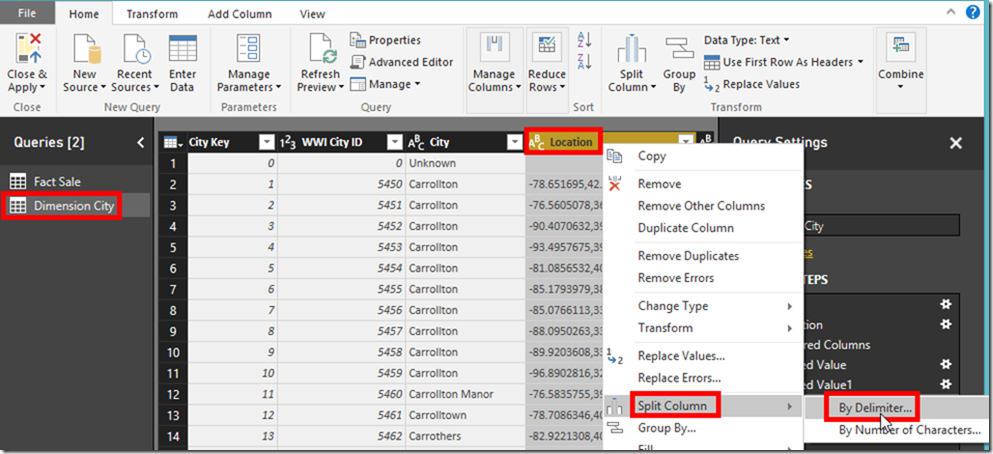Click the City column ABC type icon
This screenshot has height=454, width=993.
click(416, 142)
